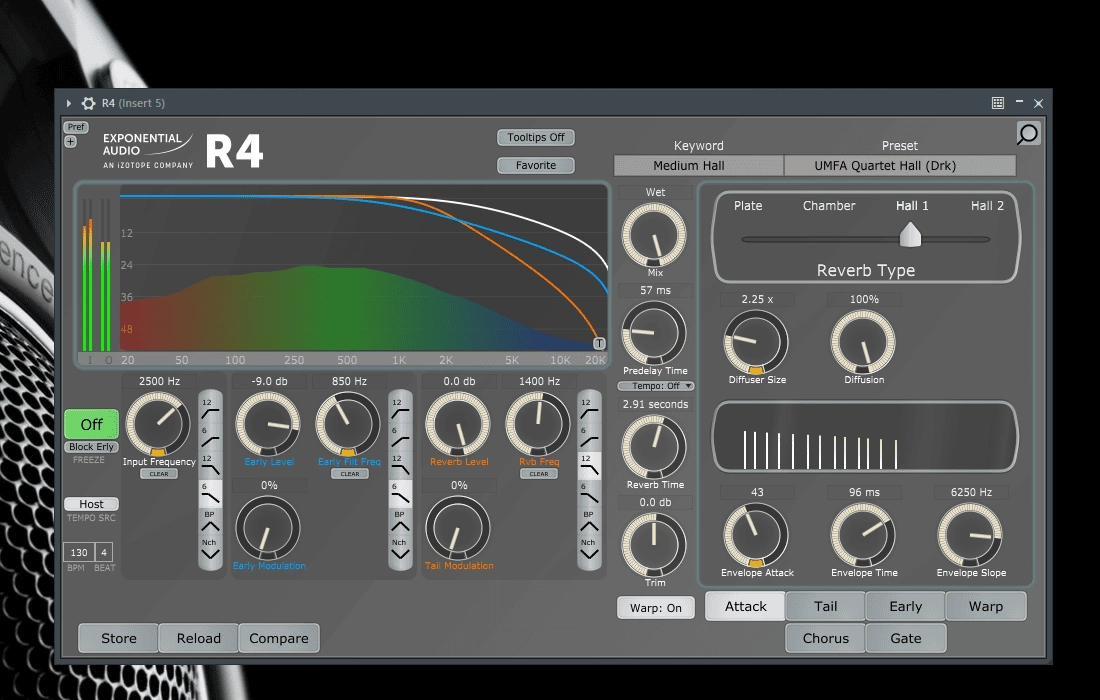This screenshot has width=1100, height=700.
Task: Switch to the Gate tab
Action: (906, 638)
